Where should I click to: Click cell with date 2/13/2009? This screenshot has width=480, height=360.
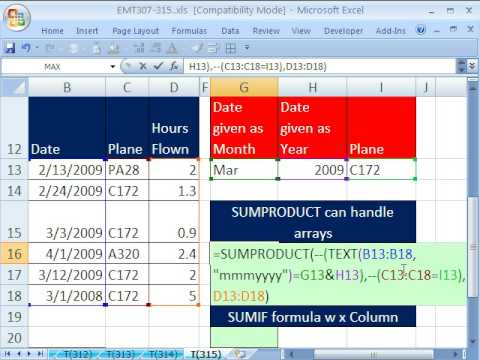click(x=67, y=170)
